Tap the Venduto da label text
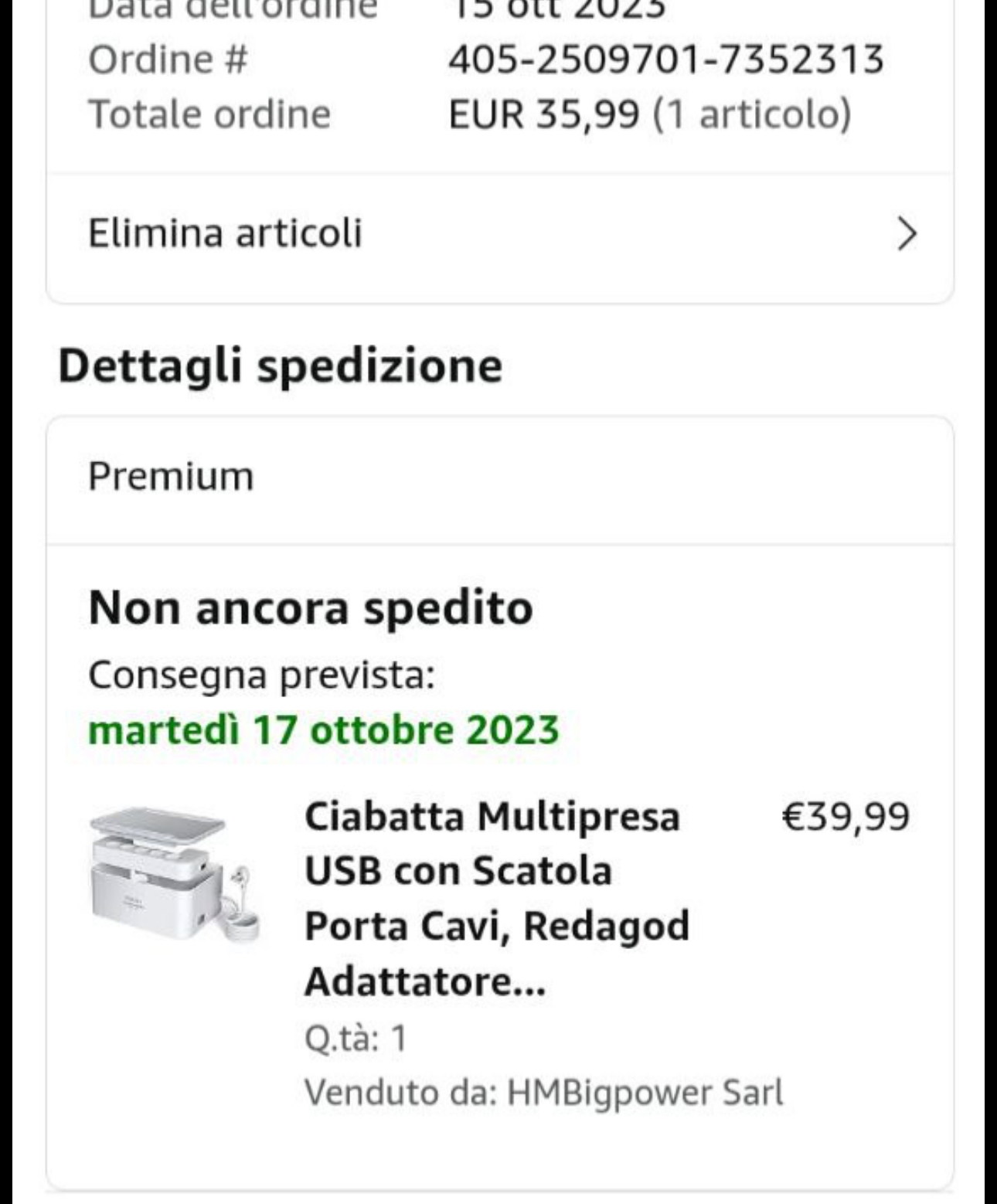997x1204 pixels. coord(400,1092)
